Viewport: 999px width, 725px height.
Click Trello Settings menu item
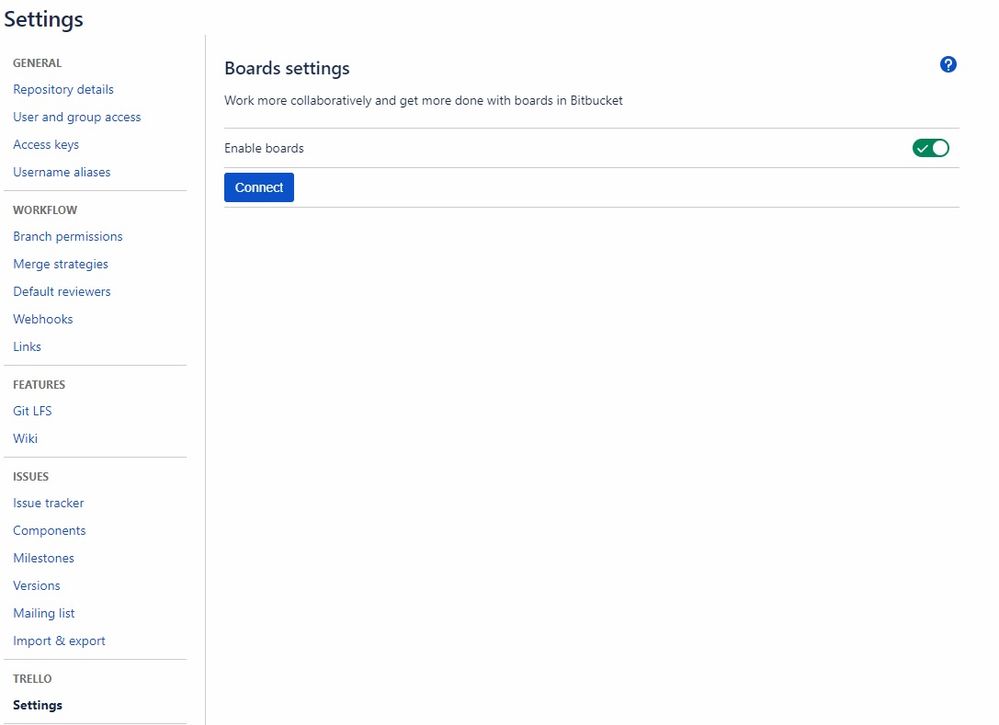[x=38, y=705]
